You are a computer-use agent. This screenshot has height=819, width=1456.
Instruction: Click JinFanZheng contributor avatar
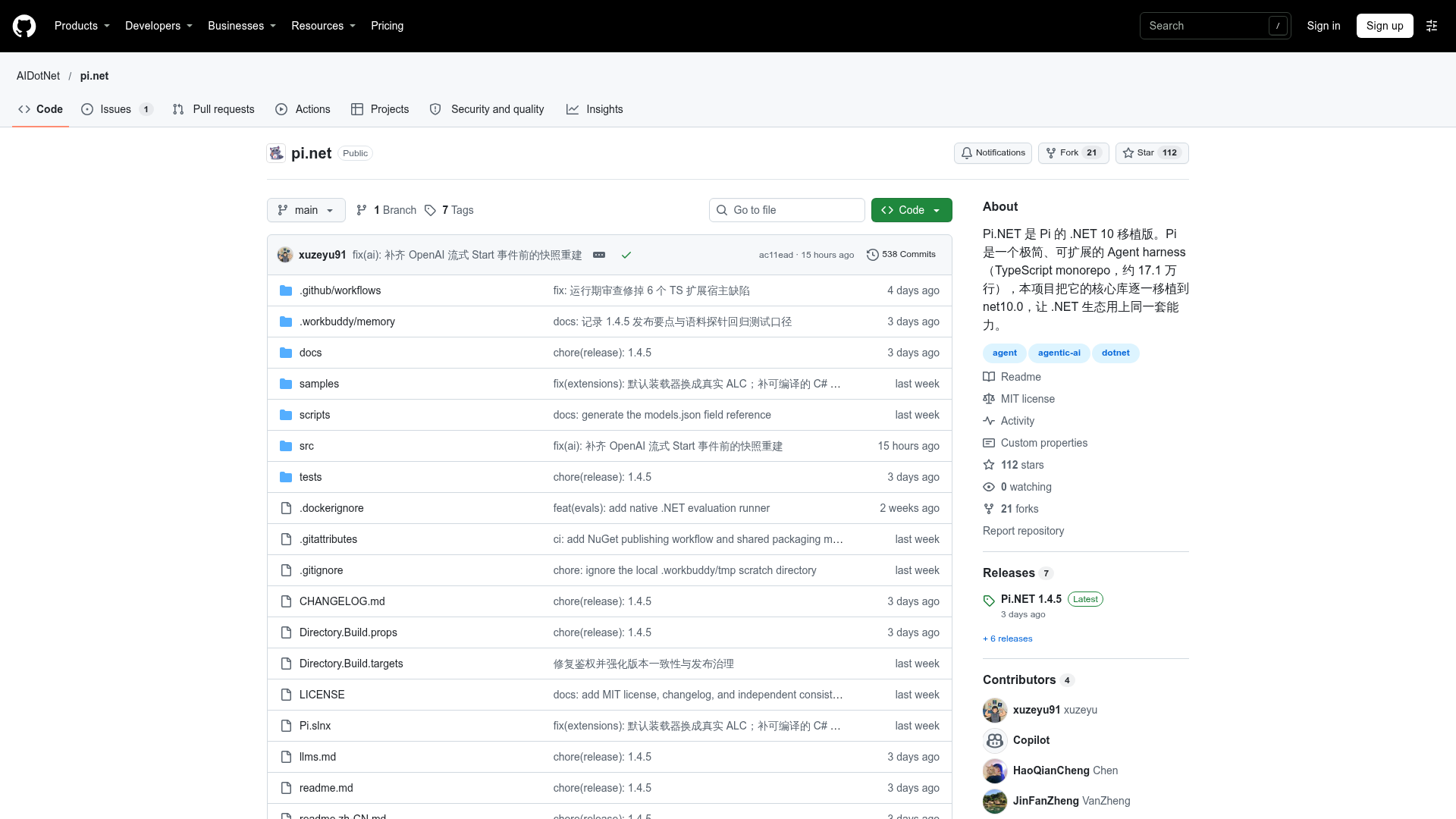(995, 801)
